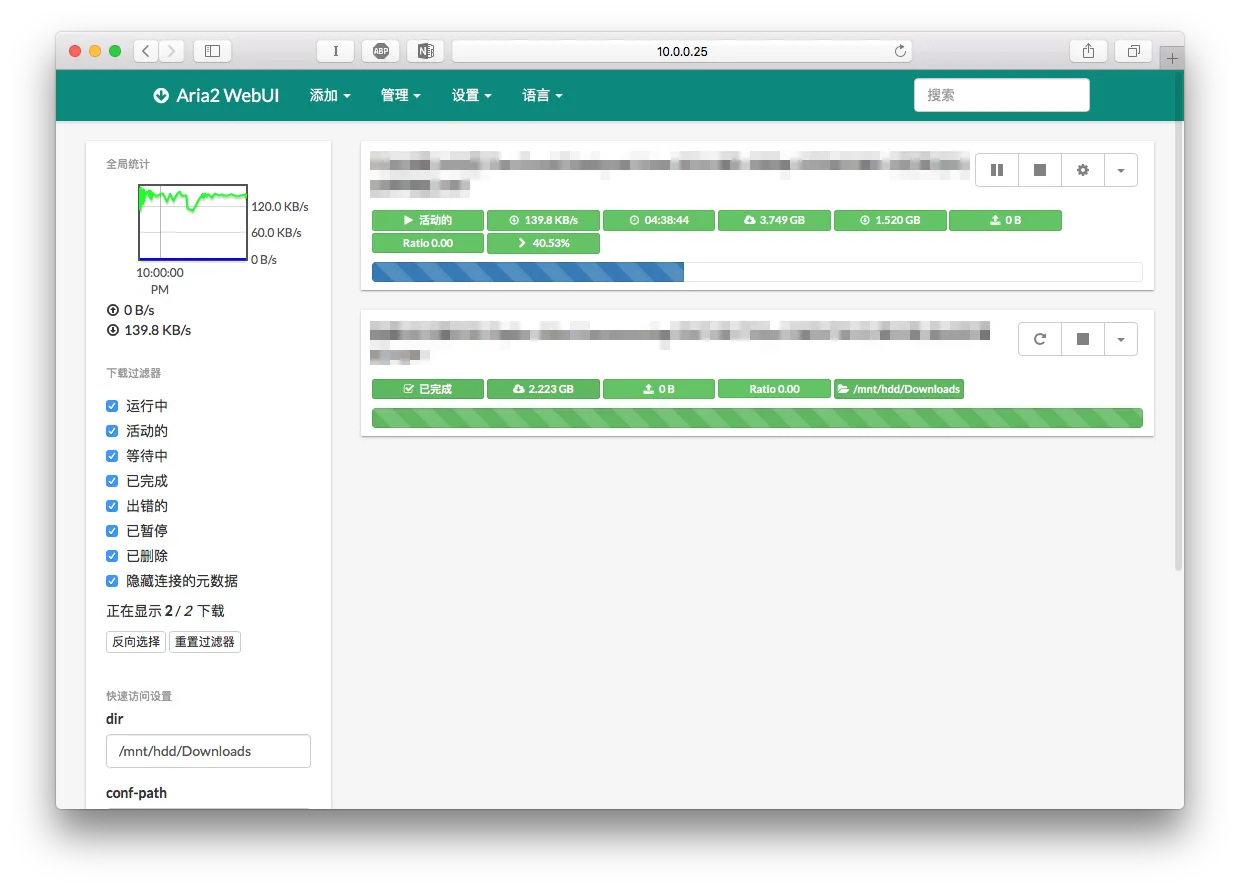
Task: Open the gear settings for the active download
Action: (1082, 171)
